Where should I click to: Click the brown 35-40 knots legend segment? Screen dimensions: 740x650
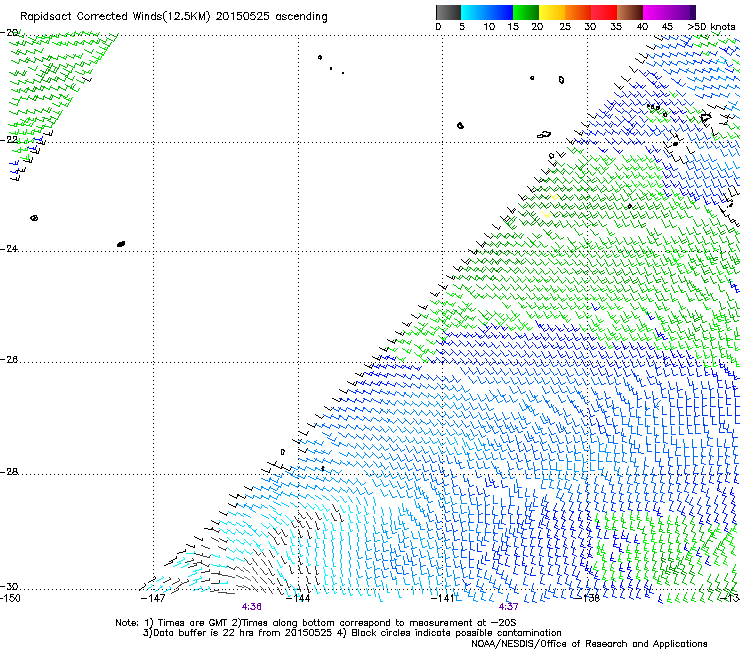point(630,12)
